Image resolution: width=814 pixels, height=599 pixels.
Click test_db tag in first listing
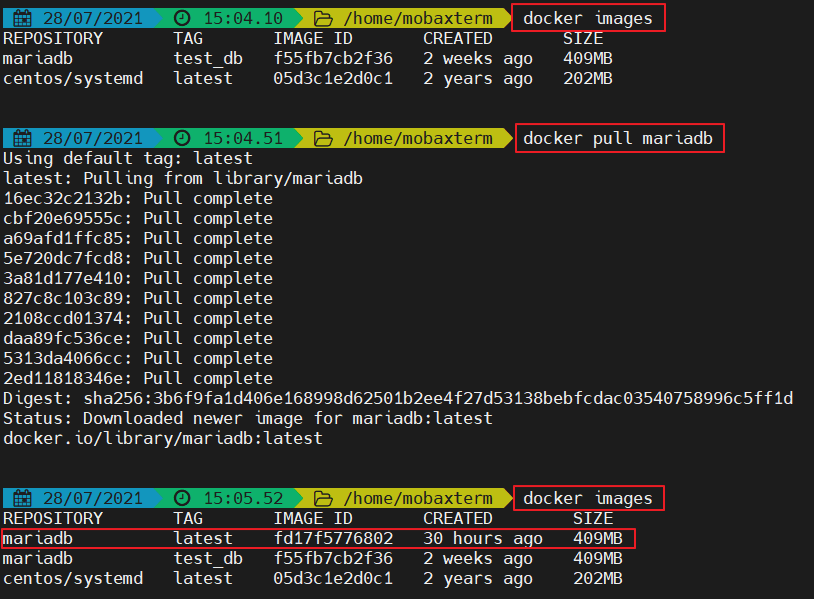pos(208,59)
